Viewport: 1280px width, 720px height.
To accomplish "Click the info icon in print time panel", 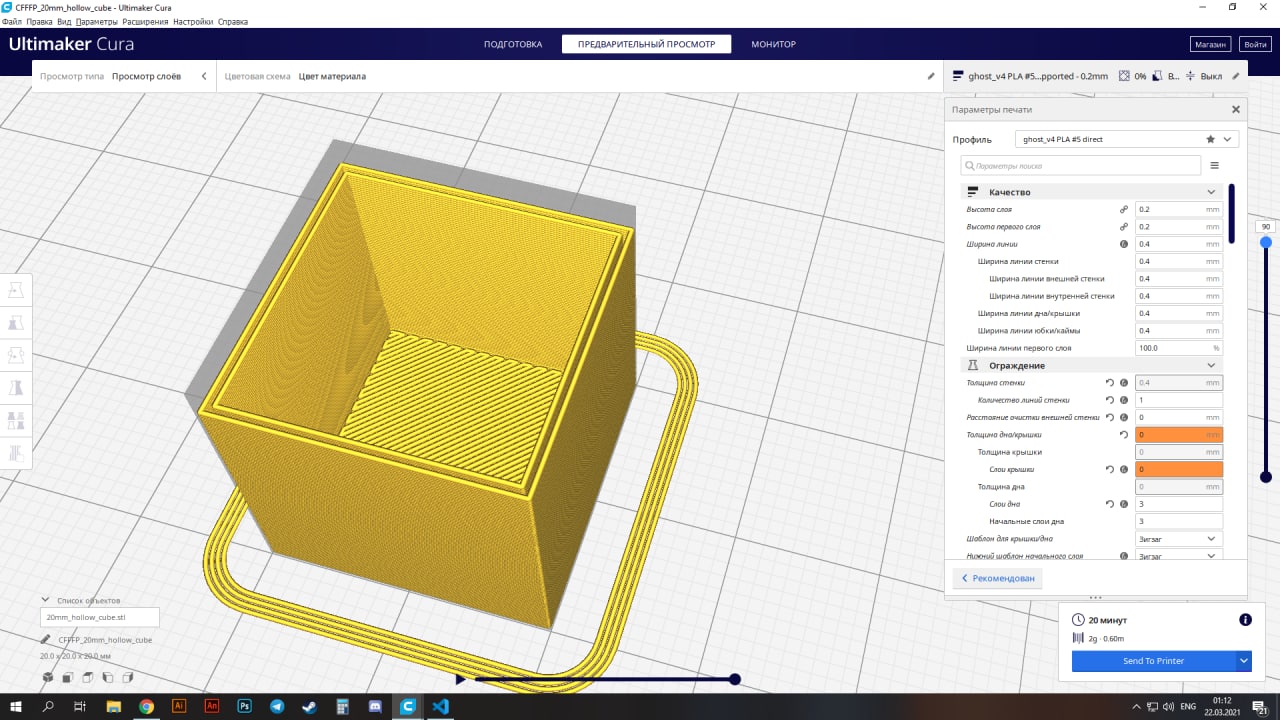I will click(x=1245, y=620).
